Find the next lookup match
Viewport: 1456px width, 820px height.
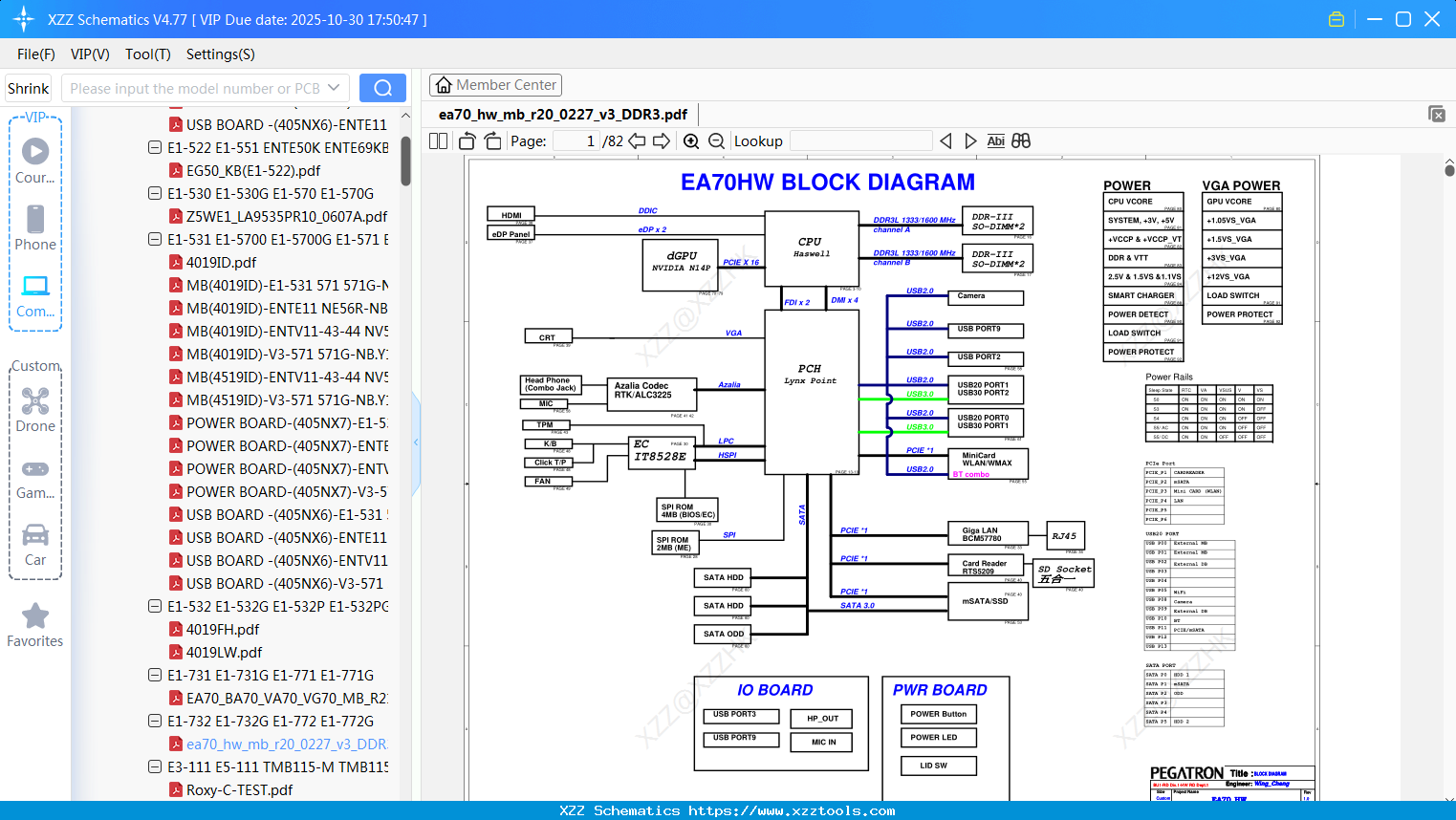click(970, 140)
